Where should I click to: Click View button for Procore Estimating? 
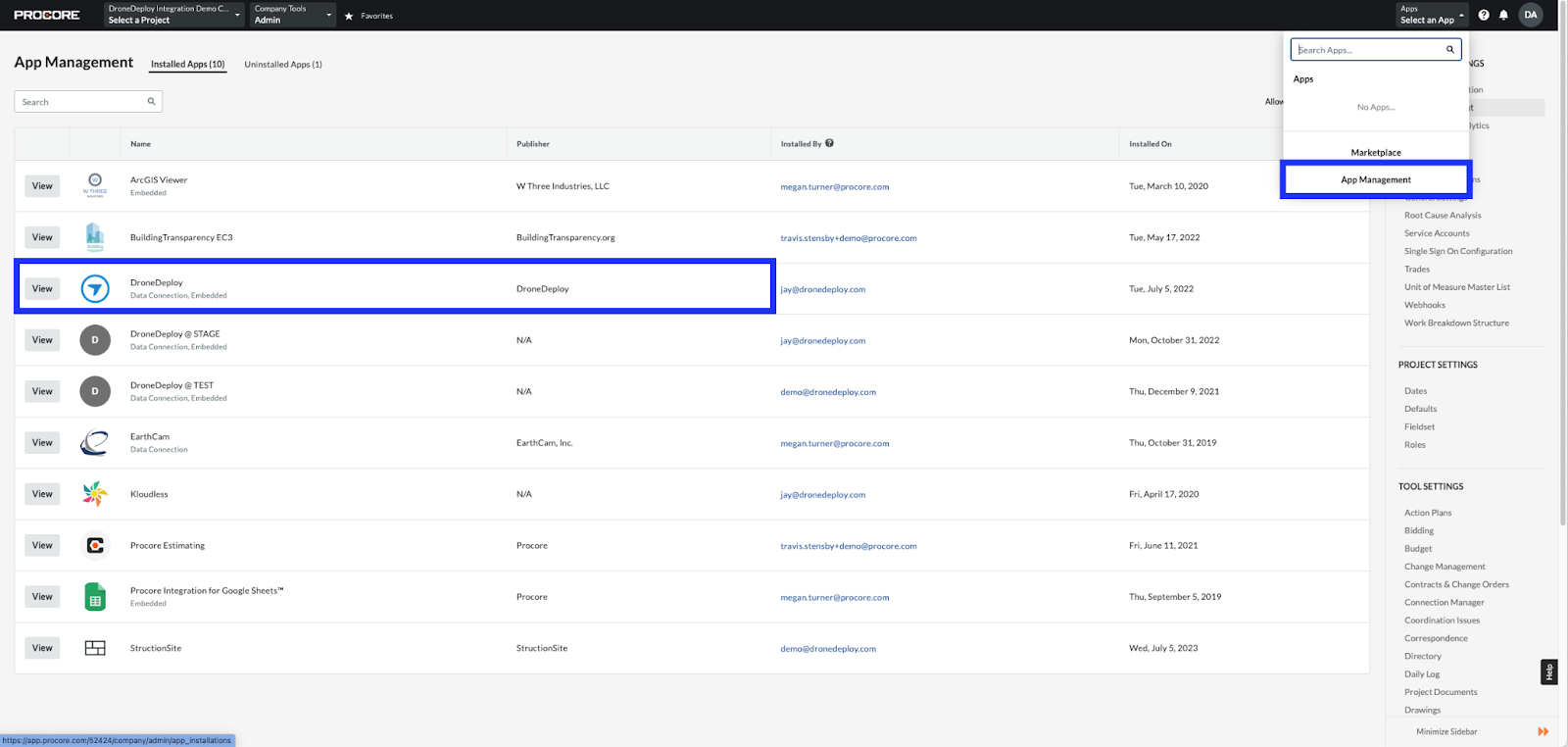click(42, 545)
